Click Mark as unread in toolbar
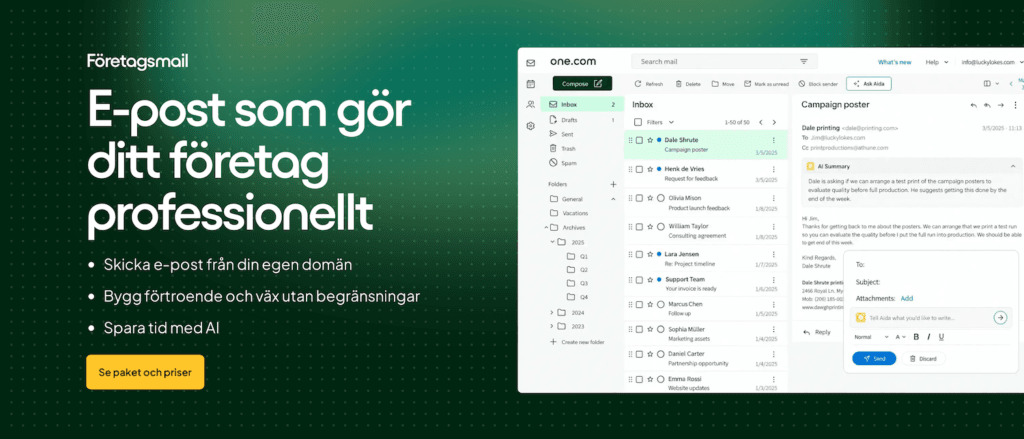Image resolution: width=1024 pixels, height=439 pixels. (766, 84)
